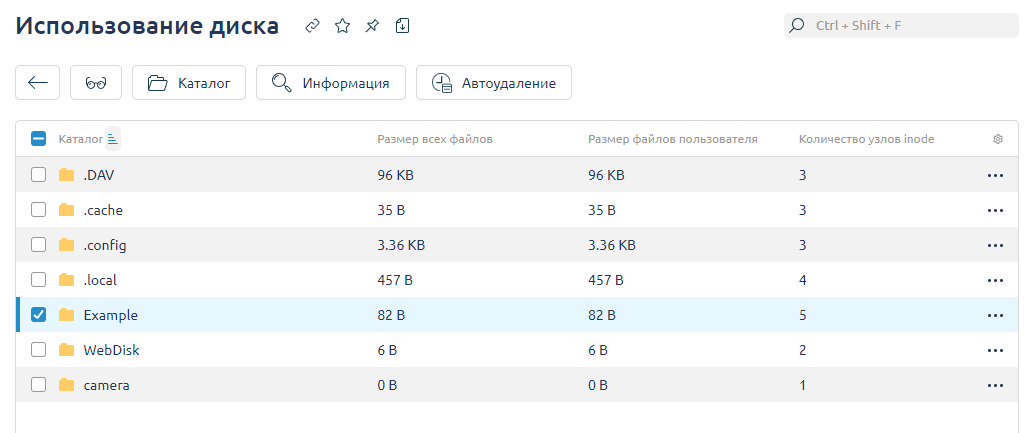Select the .config folder name
Viewport: 1027px width, 433px height.
point(105,246)
